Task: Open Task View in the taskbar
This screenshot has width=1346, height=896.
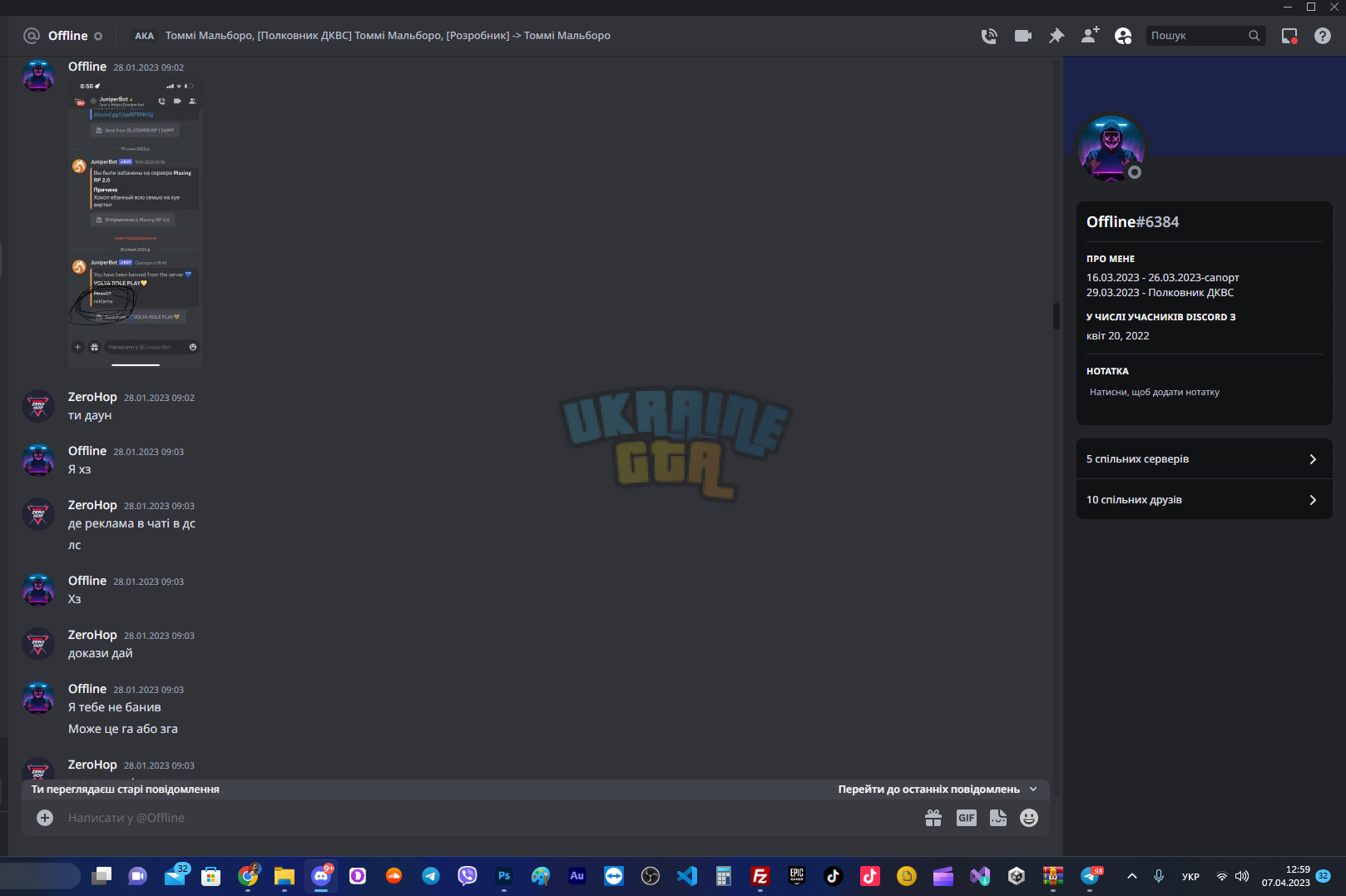Action: (101, 876)
